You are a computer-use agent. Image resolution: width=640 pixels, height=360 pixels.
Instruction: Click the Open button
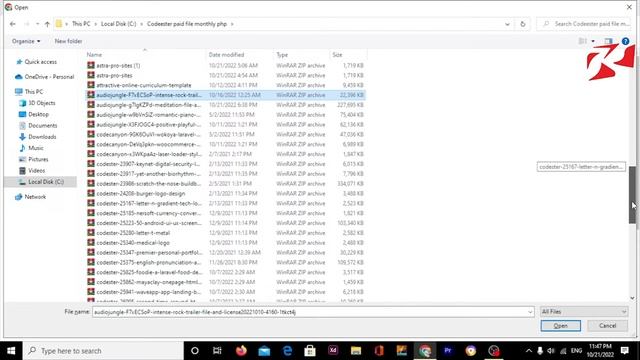(x=560, y=326)
